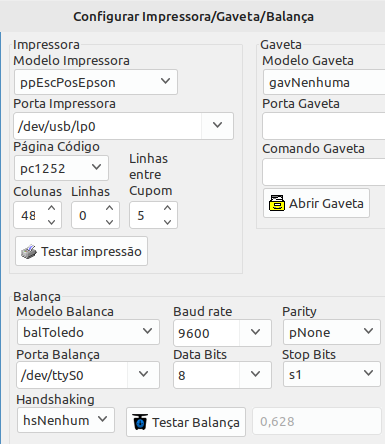Expand the Data Bits 8 dropdown
385x444 pixels.
(255, 374)
